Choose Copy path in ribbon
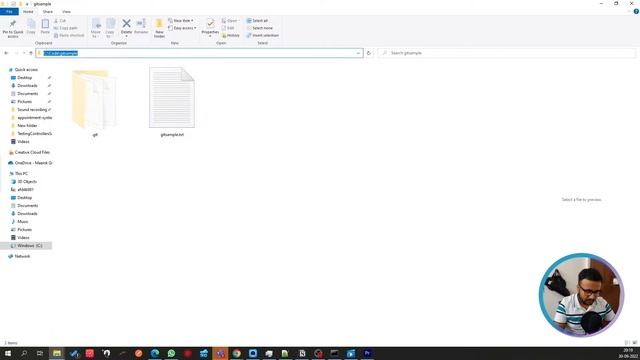 65,28
